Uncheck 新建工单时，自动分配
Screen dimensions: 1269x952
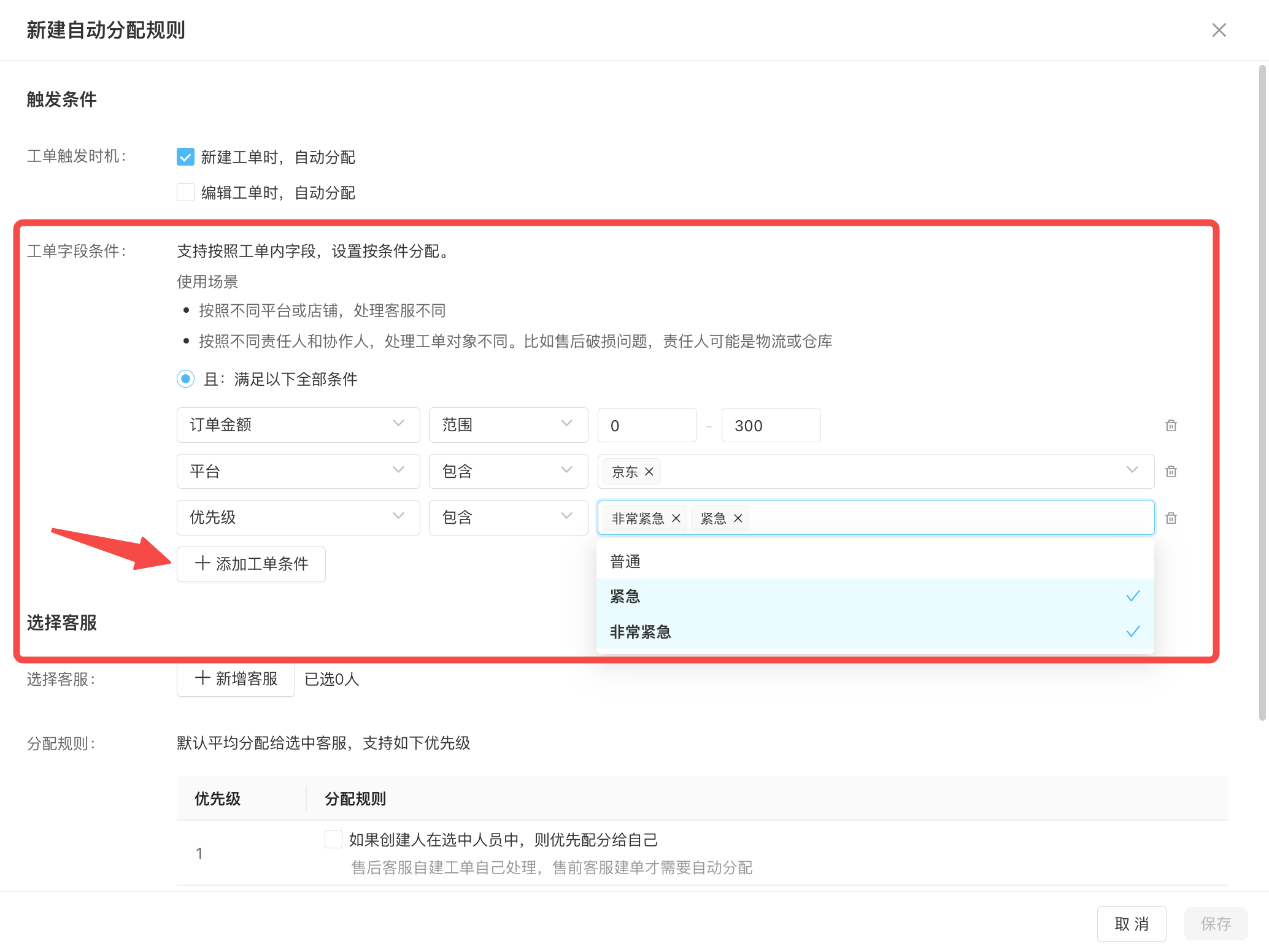pyautogui.click(x=185, y=157)
